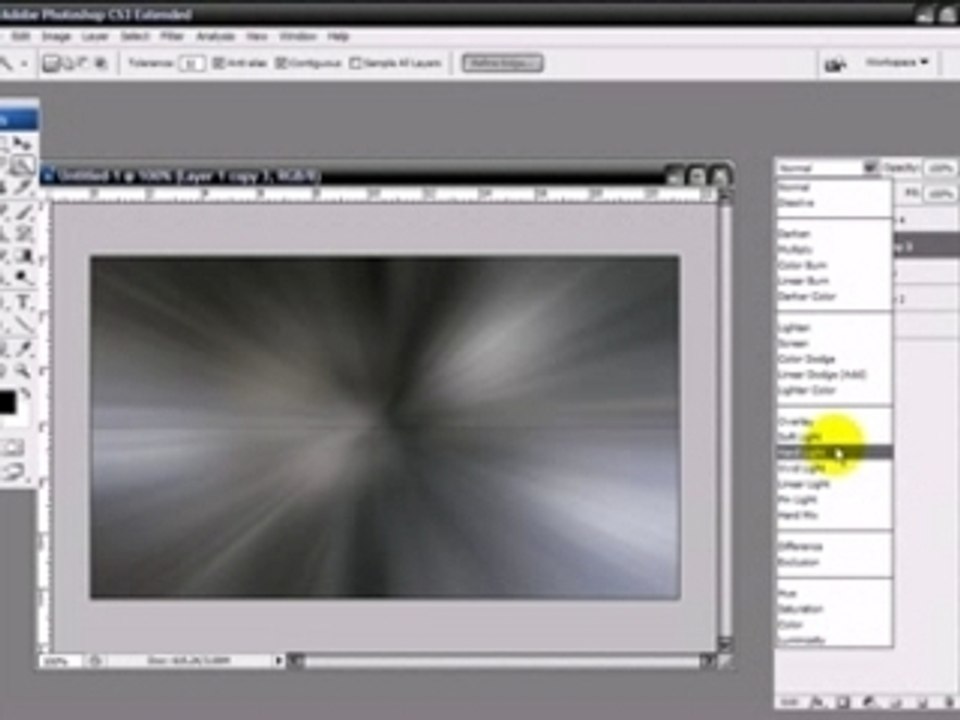The height and width of the screenshot is (720, 960).
Task: Select the Magic Wand tool
Action: (23, 165)
